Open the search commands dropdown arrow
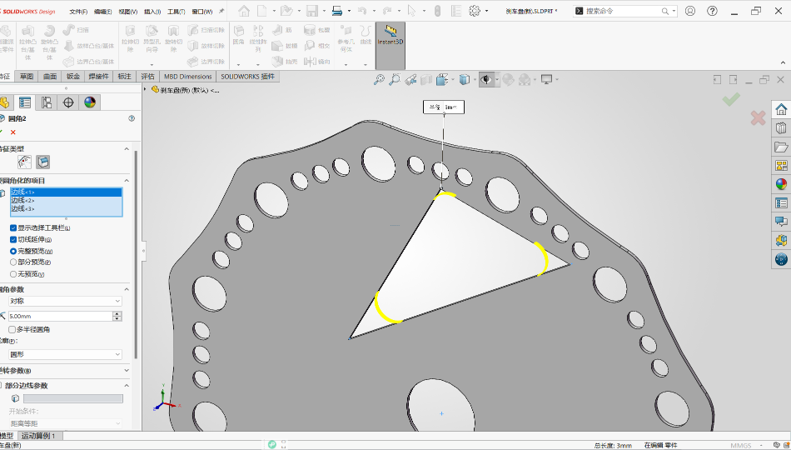Image resolution: width=791 pixels, height=450 pixels. pyautogui.click(x=673, y=11)
